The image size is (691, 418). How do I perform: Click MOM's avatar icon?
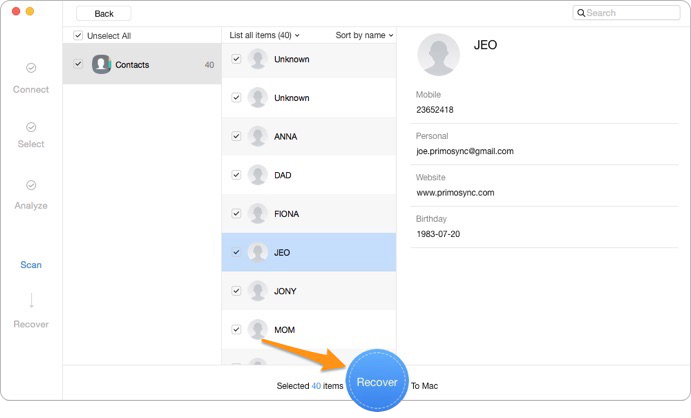point(257,330)
